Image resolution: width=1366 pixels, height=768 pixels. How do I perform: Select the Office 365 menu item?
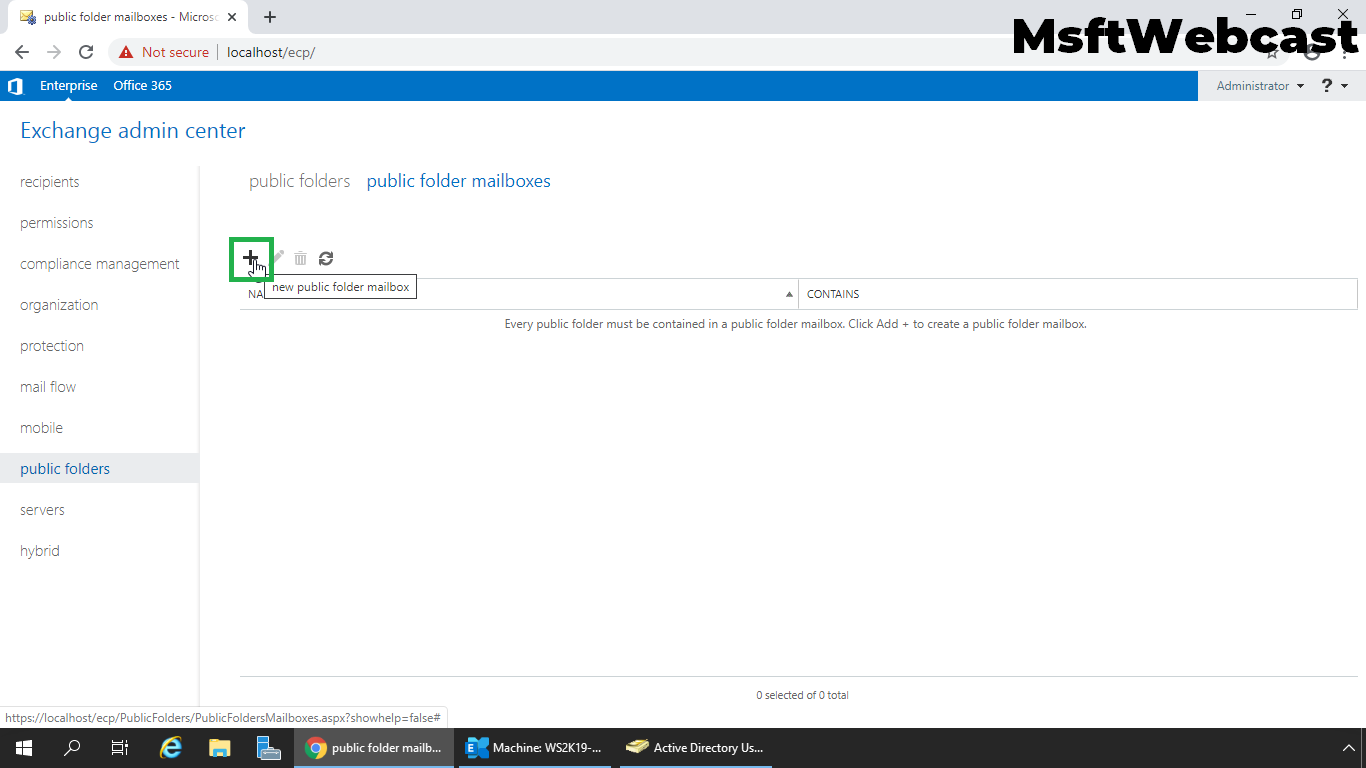click(x=142, y=86)
